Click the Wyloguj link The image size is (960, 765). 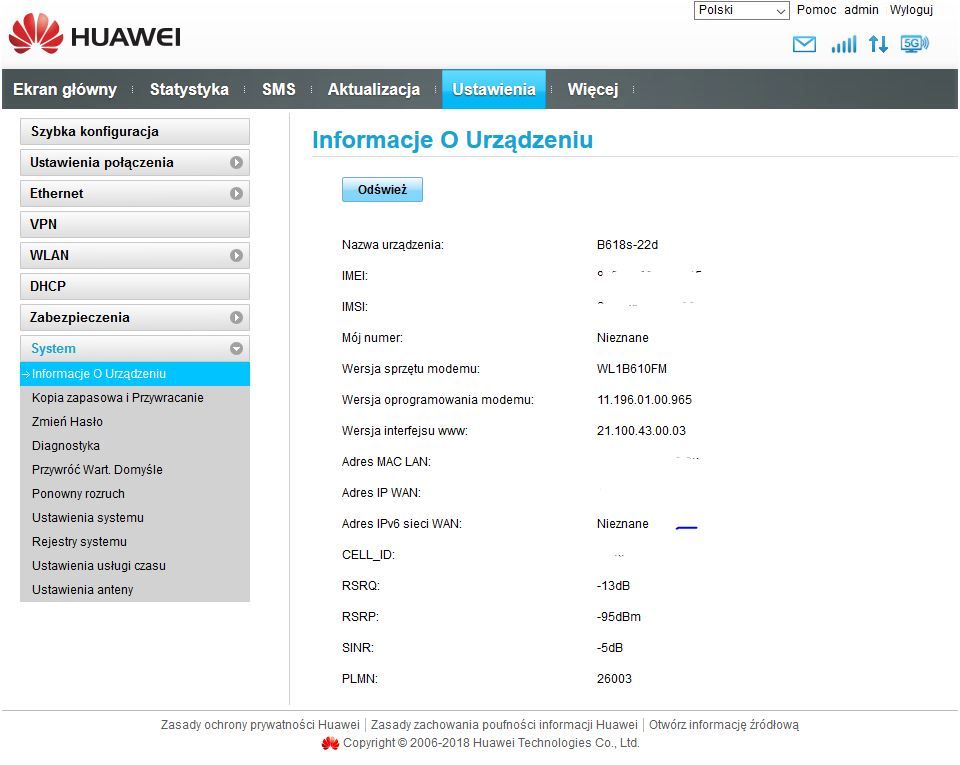[911, 10]
